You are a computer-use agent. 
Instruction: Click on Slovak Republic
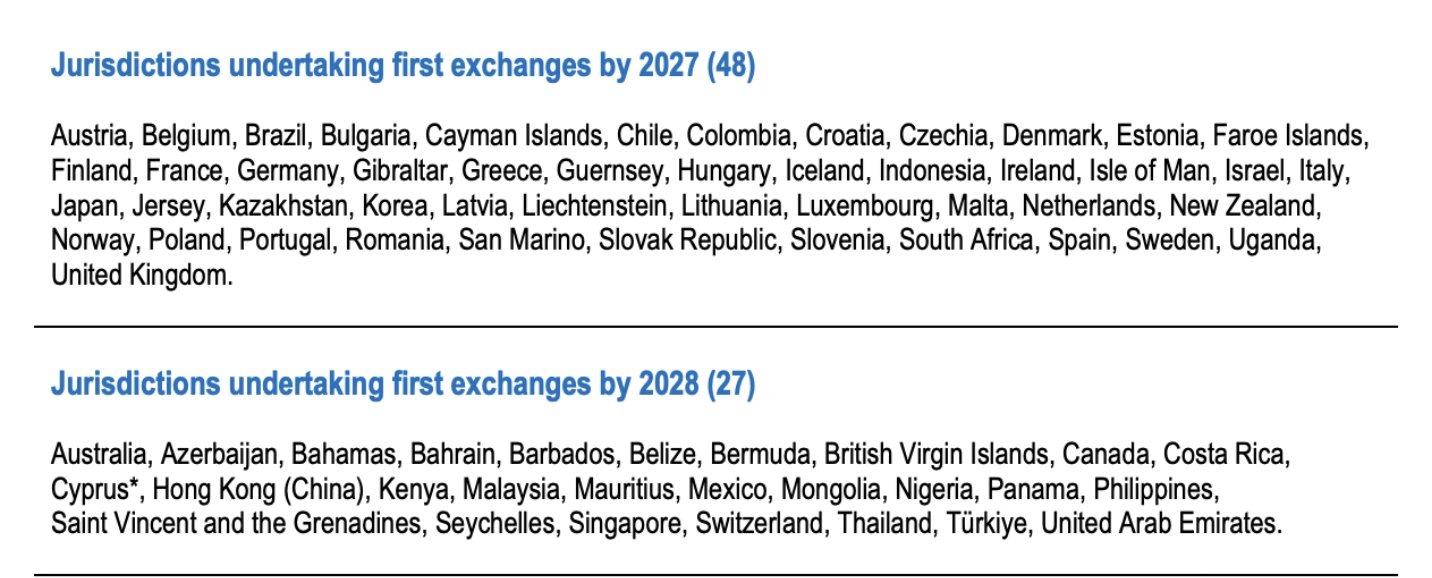[x=685, y=242]
